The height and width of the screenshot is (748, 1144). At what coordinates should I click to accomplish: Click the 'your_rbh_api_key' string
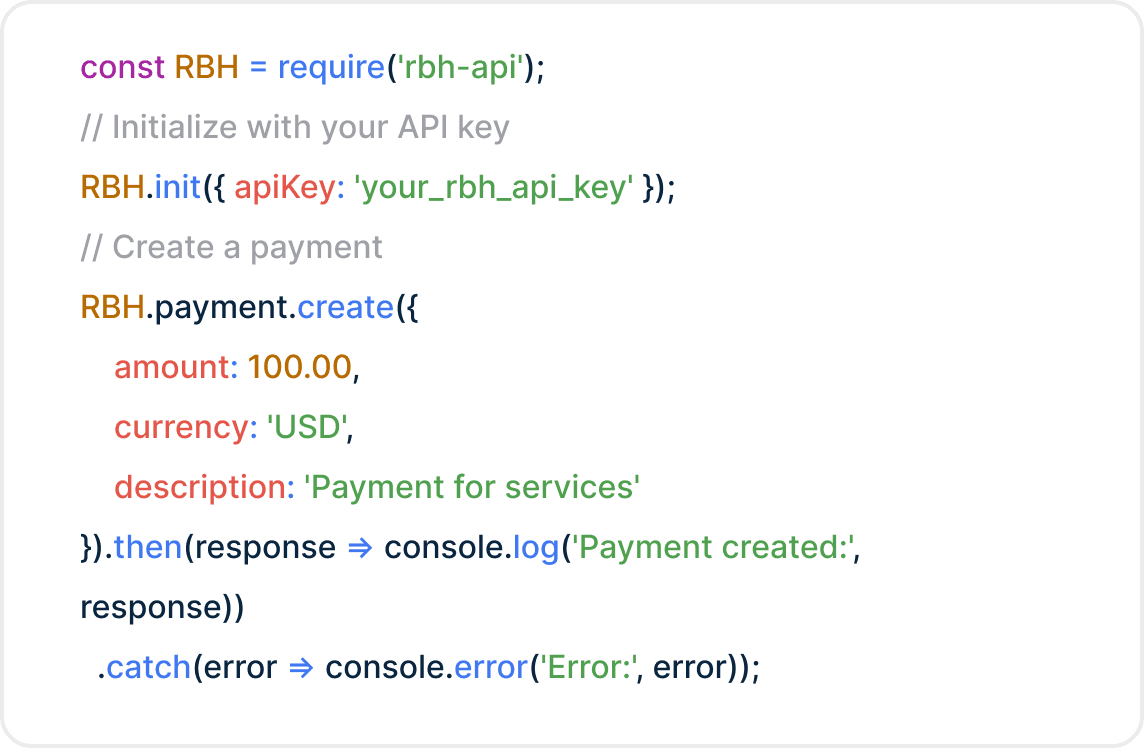[x=494, y=188]
